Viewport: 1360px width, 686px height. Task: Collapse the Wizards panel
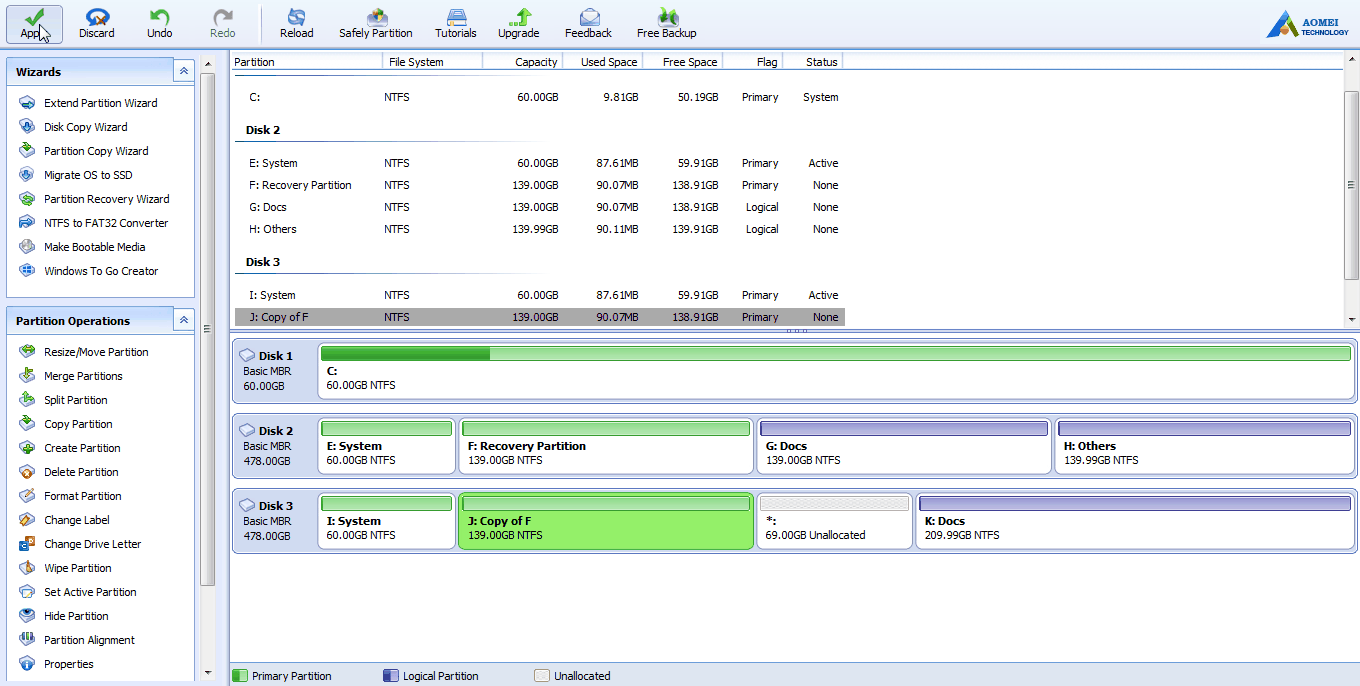pos(183,72)
